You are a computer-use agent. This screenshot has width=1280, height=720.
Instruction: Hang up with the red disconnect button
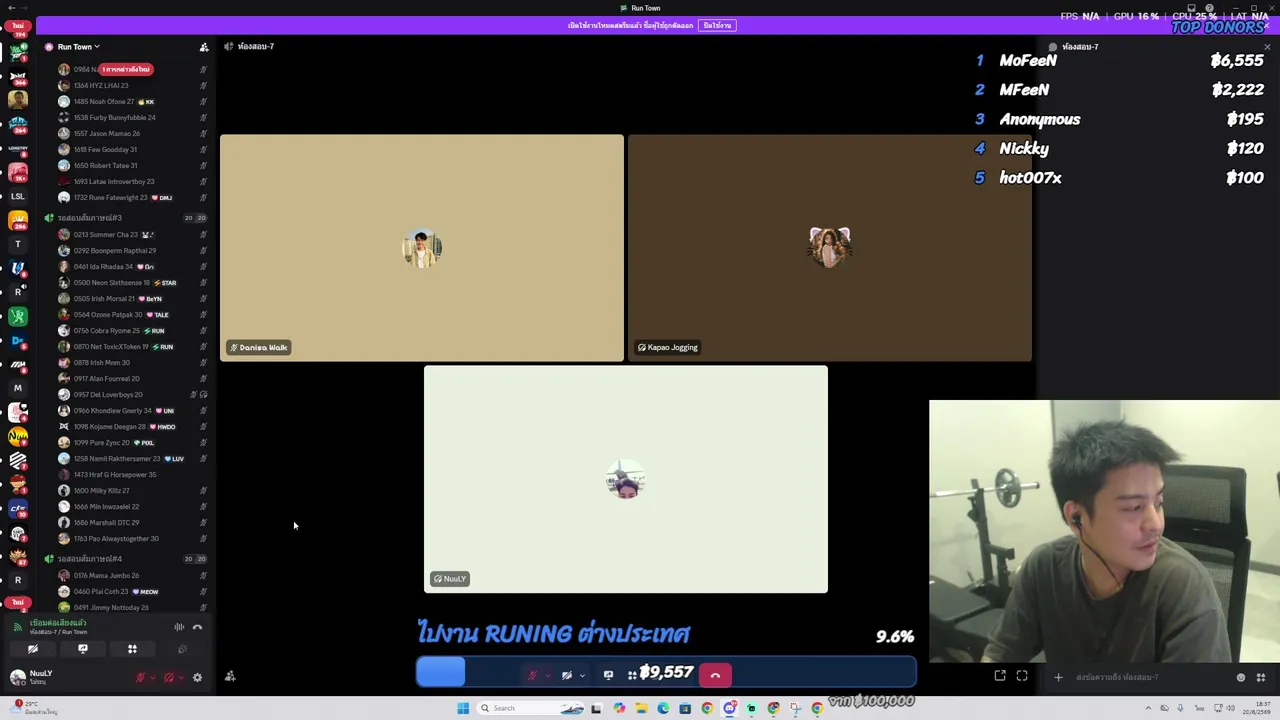715,676
